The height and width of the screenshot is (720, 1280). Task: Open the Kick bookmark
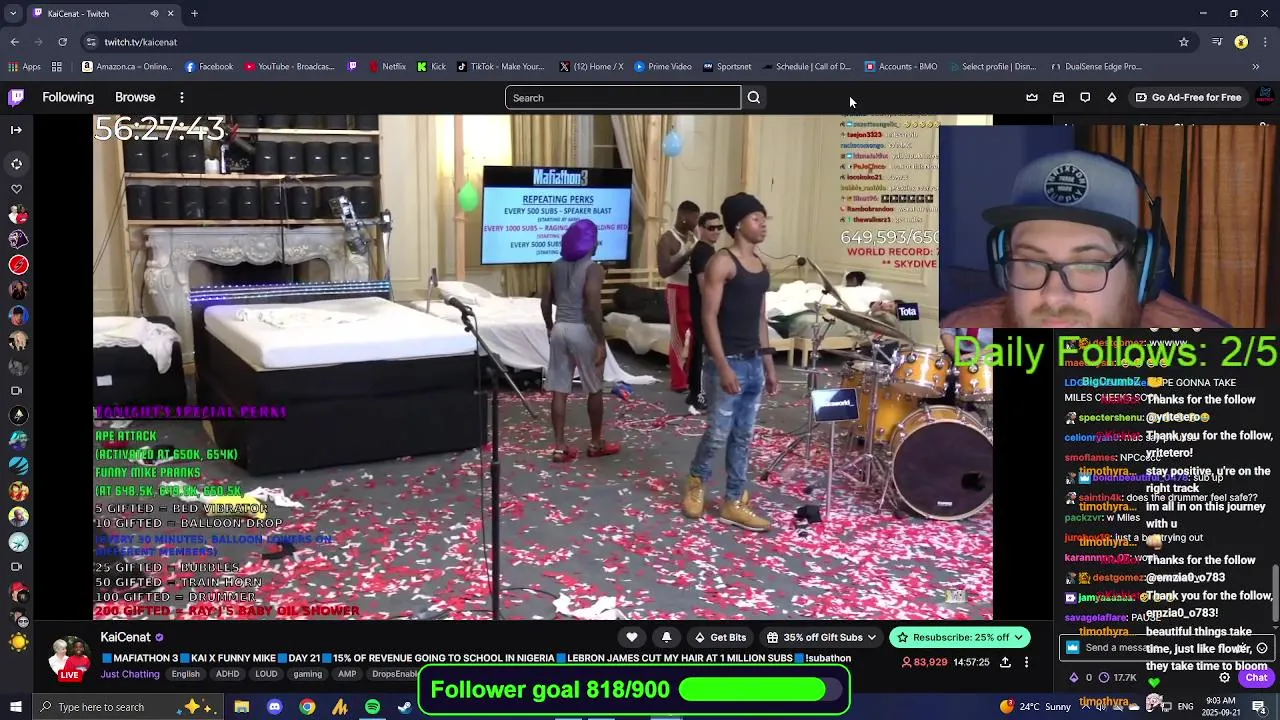click(x=431, y=67)
